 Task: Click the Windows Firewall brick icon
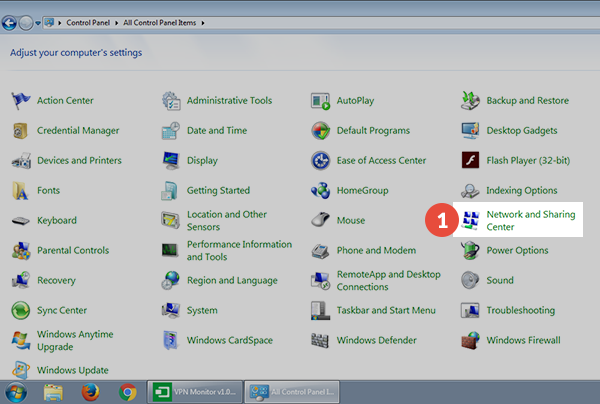470,340
